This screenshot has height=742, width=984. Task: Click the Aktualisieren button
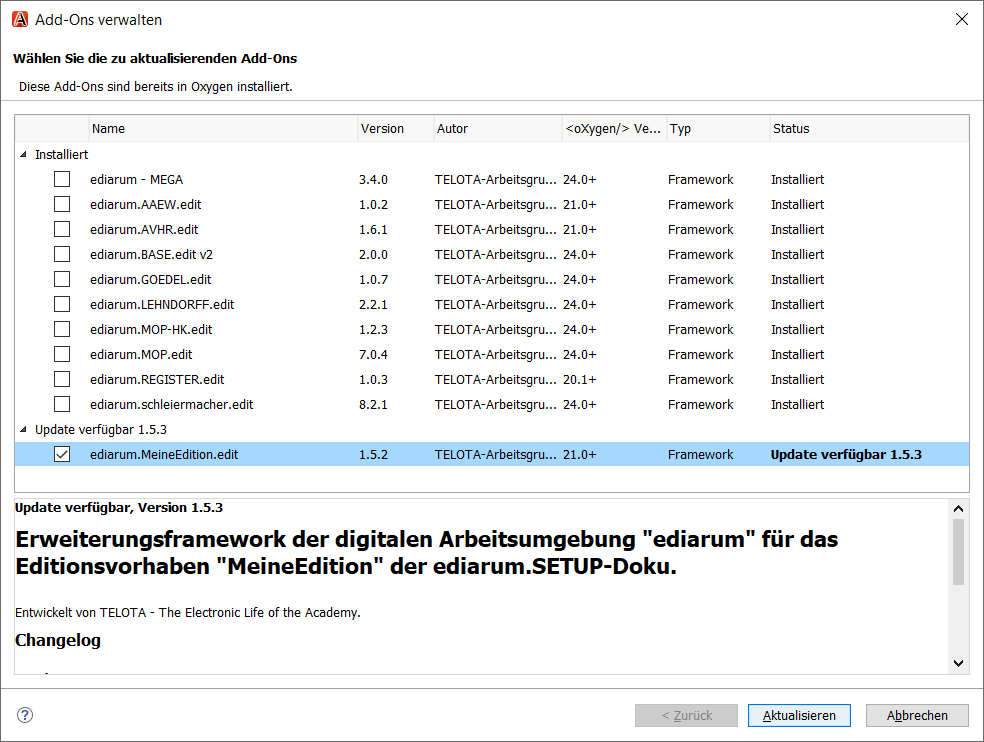[799, 716]
